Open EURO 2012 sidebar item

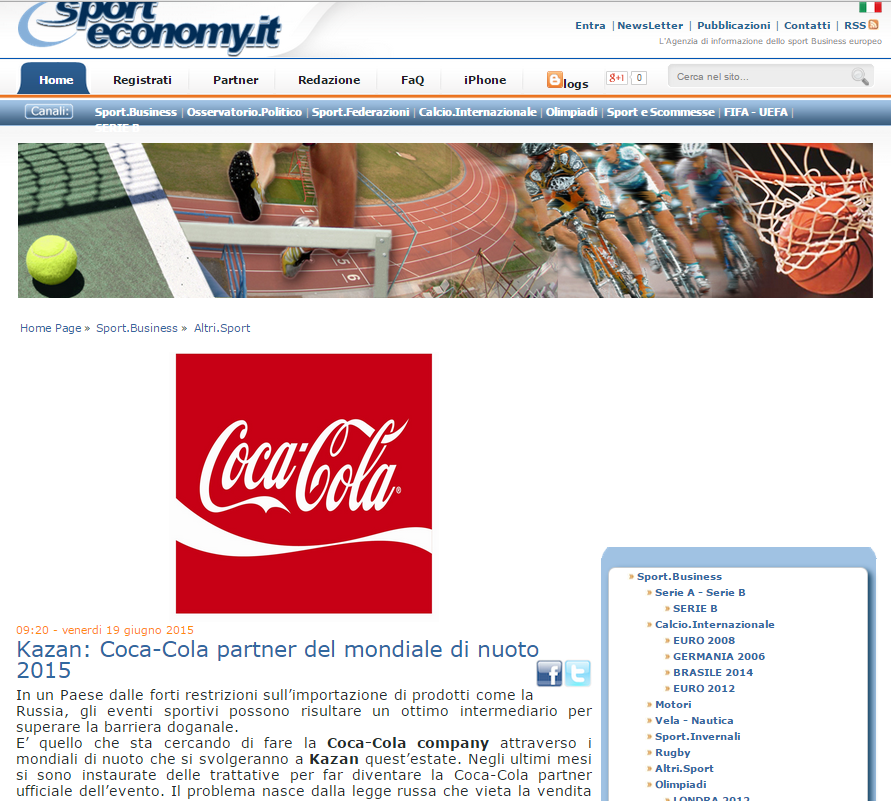point(703,688)
